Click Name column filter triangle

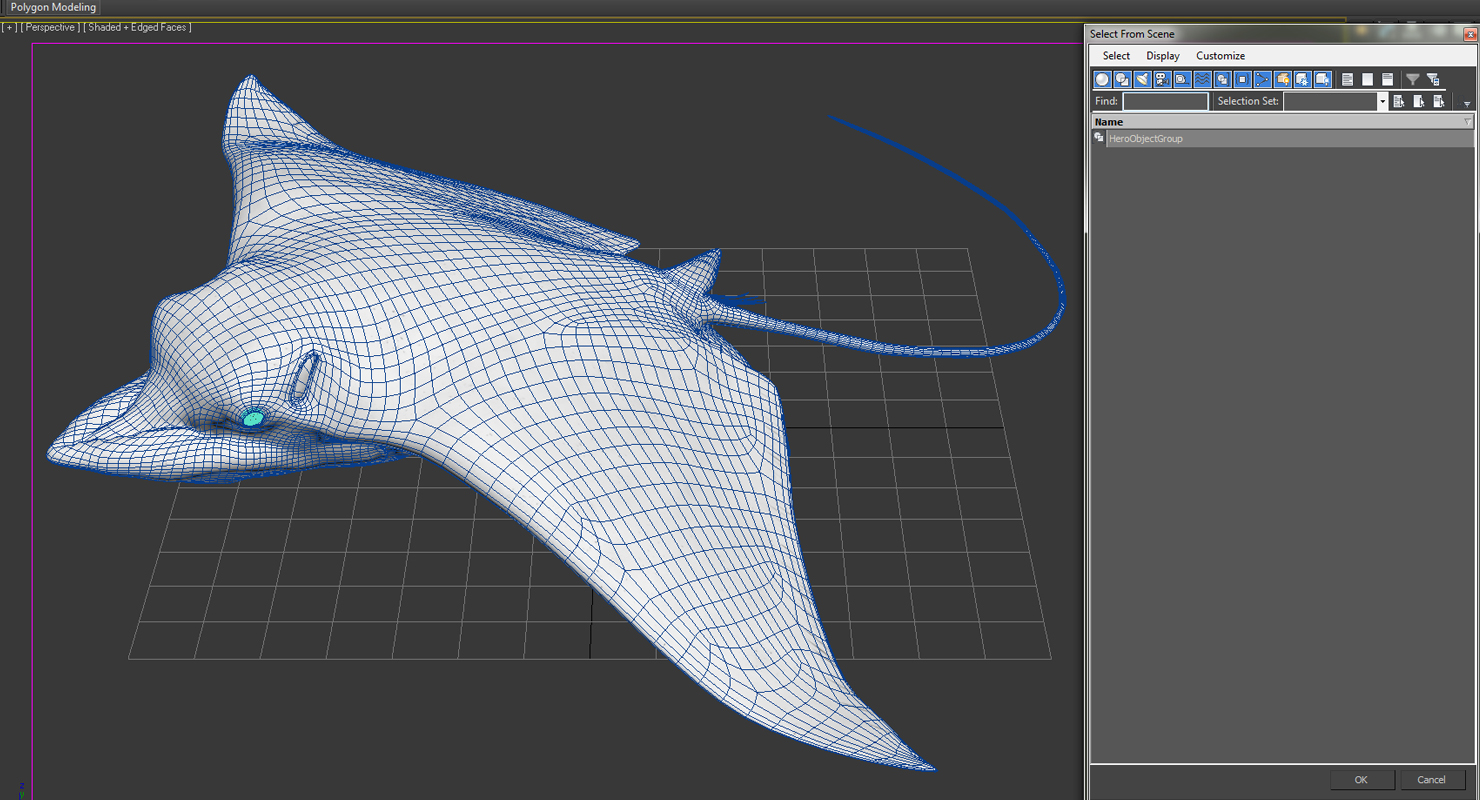[x=1467, y=122]
